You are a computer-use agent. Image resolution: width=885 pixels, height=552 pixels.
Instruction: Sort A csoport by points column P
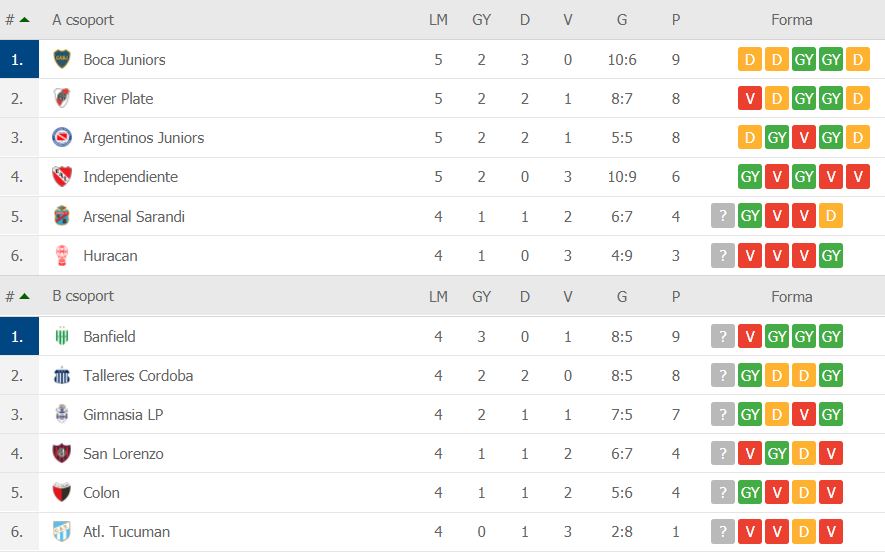(676, 20)
